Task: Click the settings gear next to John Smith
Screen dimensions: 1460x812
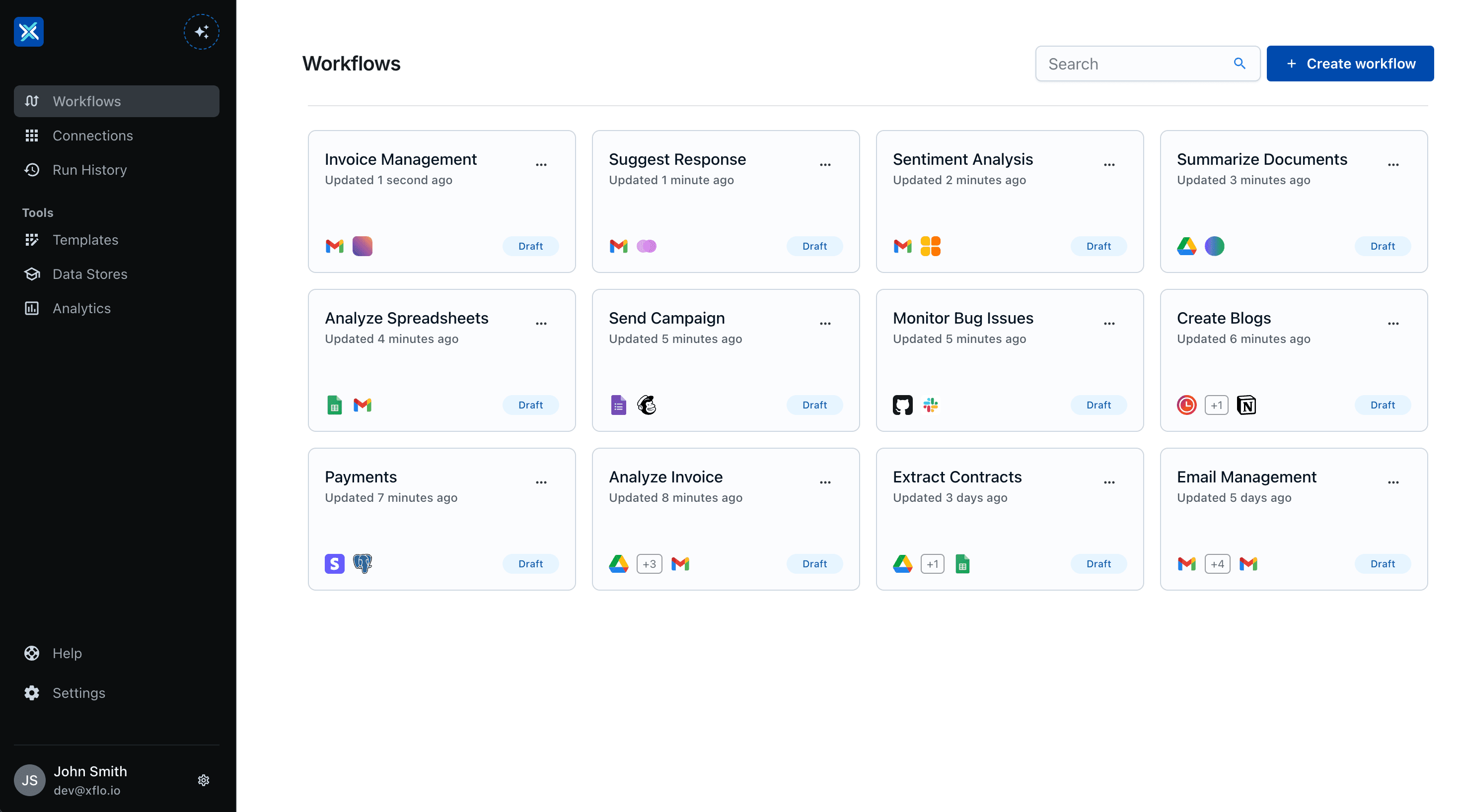Action: click(204, 780)
